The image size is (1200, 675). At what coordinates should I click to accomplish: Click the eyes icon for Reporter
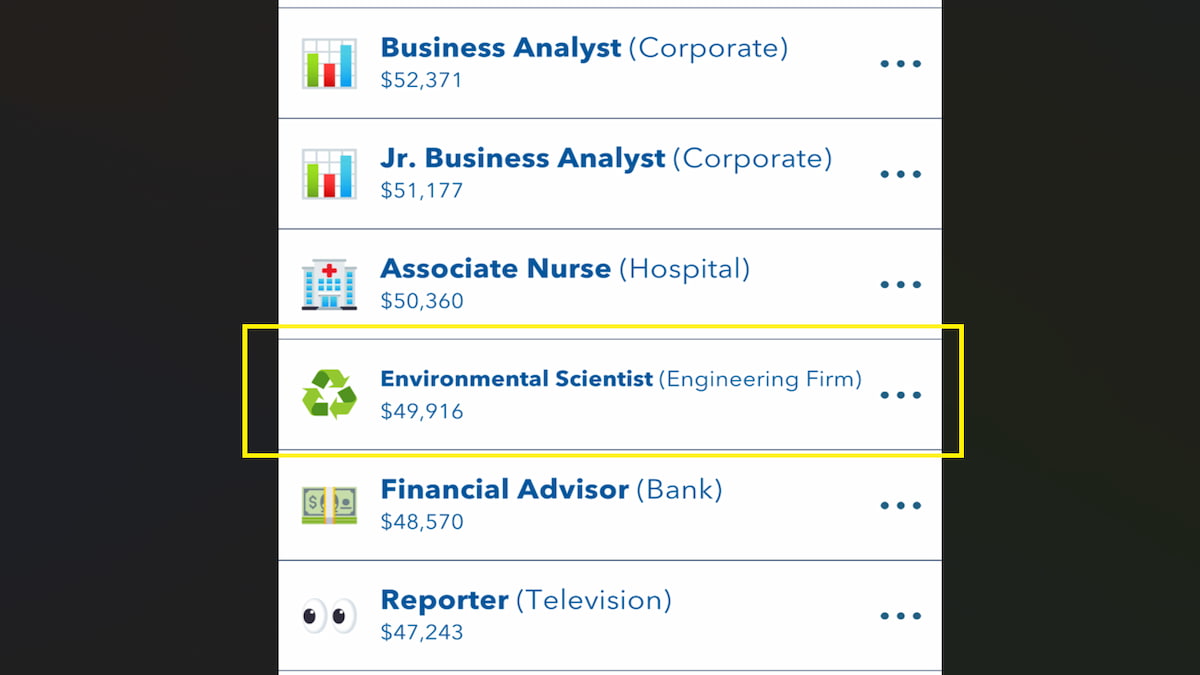click(x=329, y=616)
